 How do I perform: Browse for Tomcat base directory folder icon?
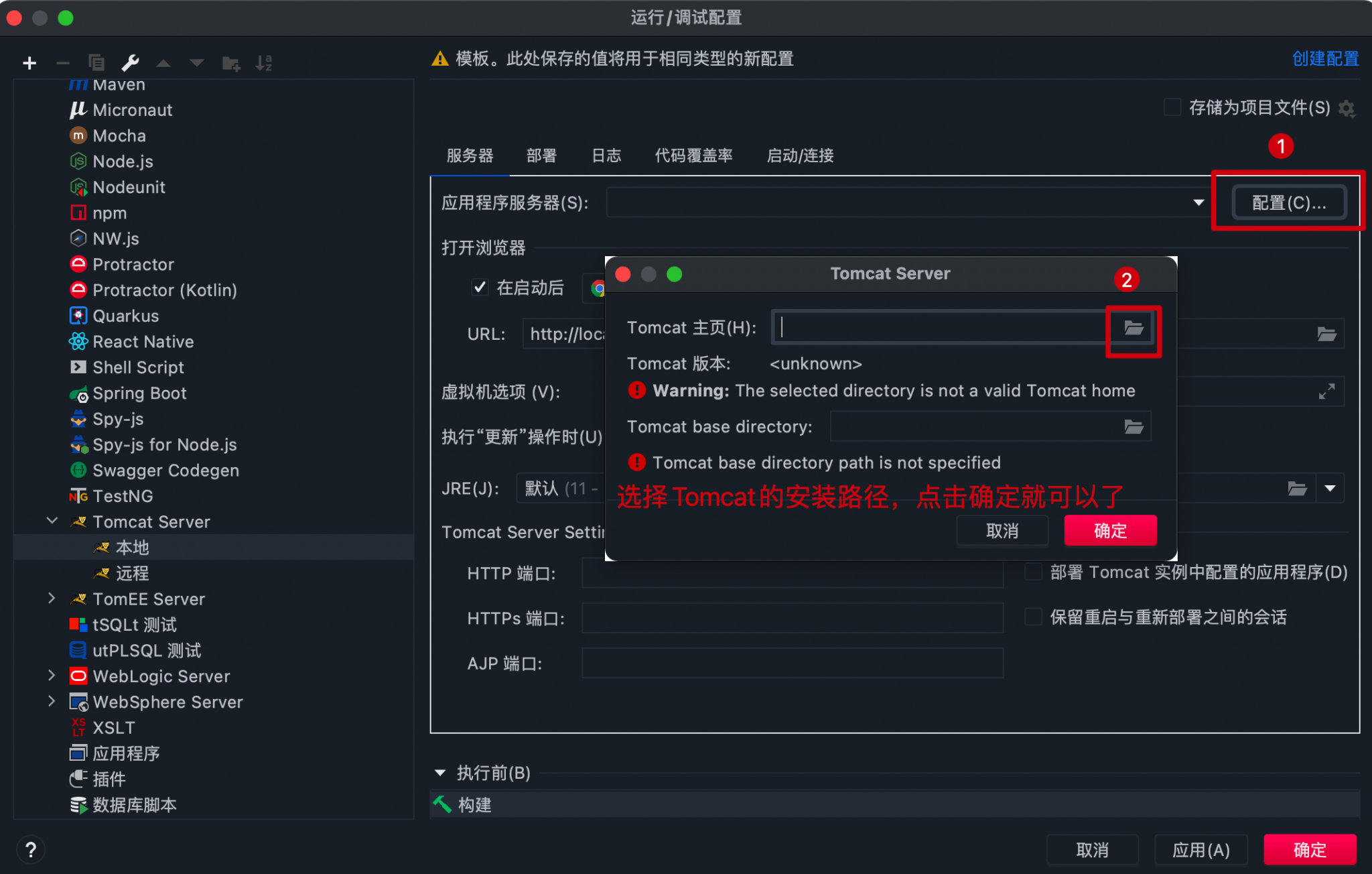tap(1134, 427)
